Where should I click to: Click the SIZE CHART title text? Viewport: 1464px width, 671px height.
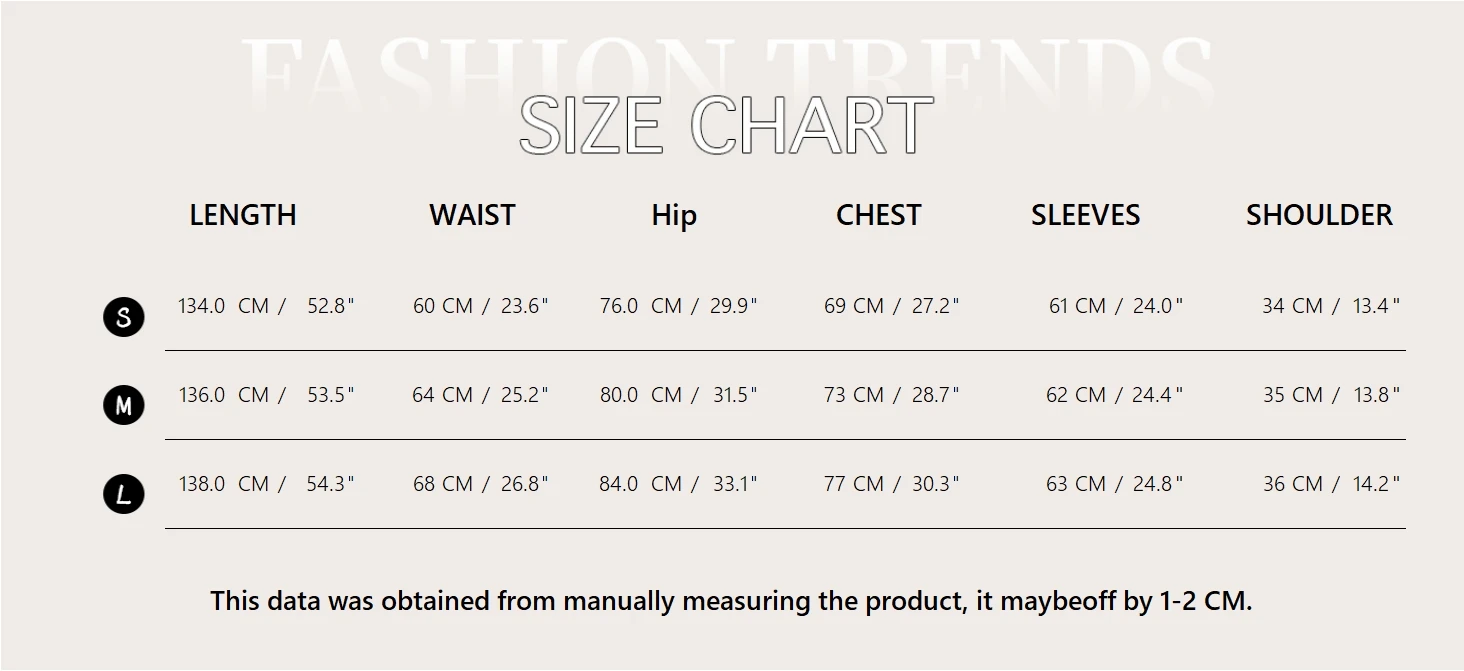[x=726, y=126]
